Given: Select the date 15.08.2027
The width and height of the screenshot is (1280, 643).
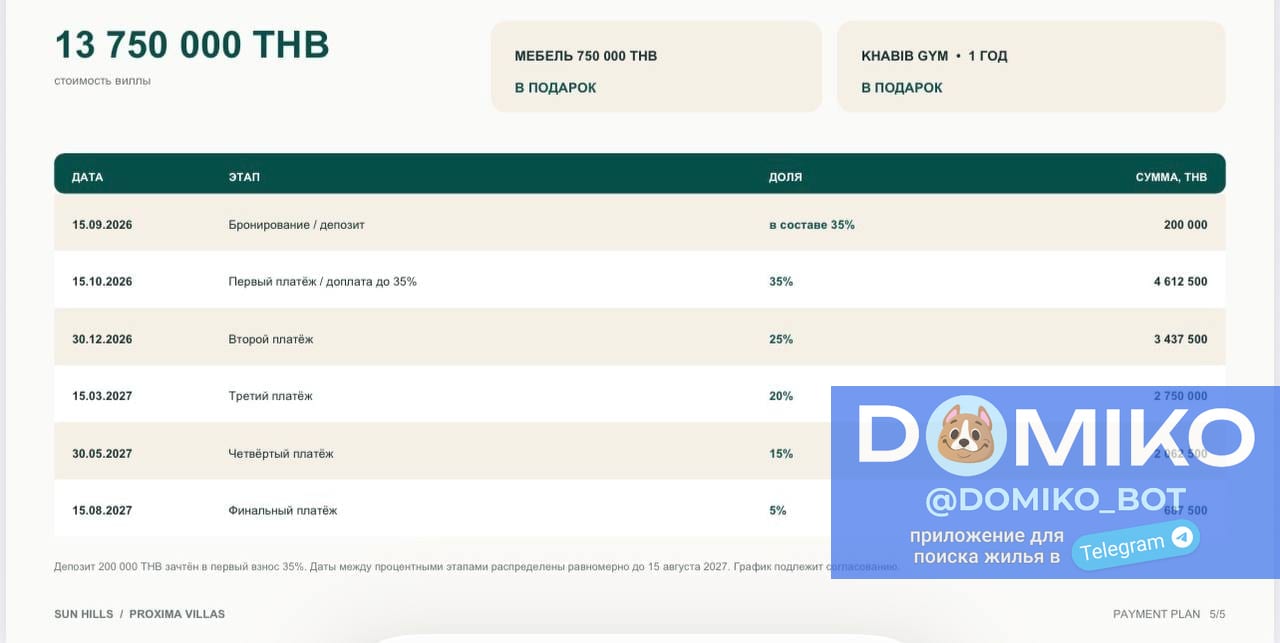Looking at the screenshot, I should 102,511.
